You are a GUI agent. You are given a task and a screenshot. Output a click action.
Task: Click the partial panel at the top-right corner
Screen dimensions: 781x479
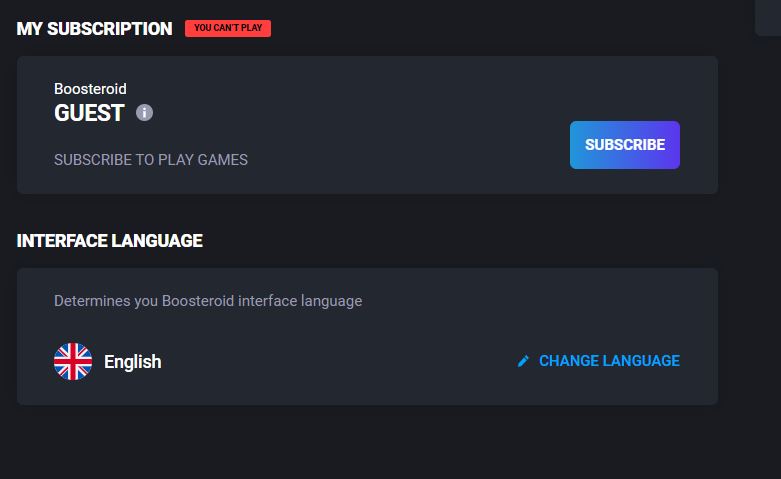[768, 17]
